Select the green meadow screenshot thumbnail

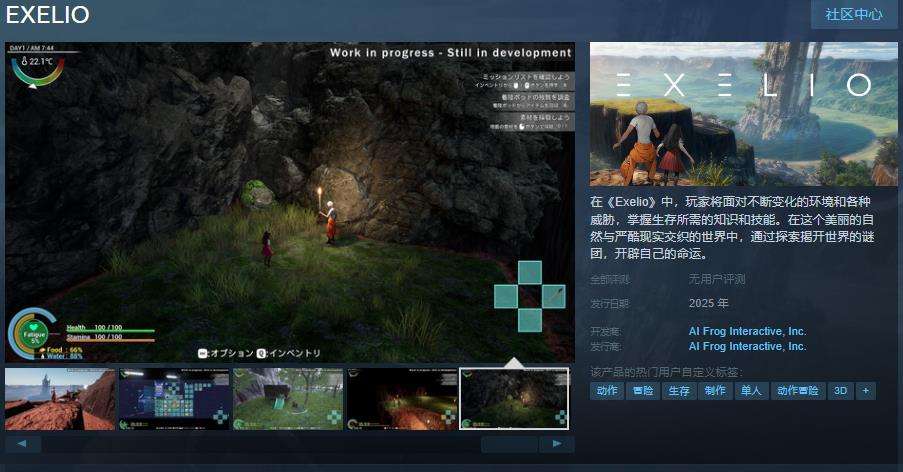(288, 399)
